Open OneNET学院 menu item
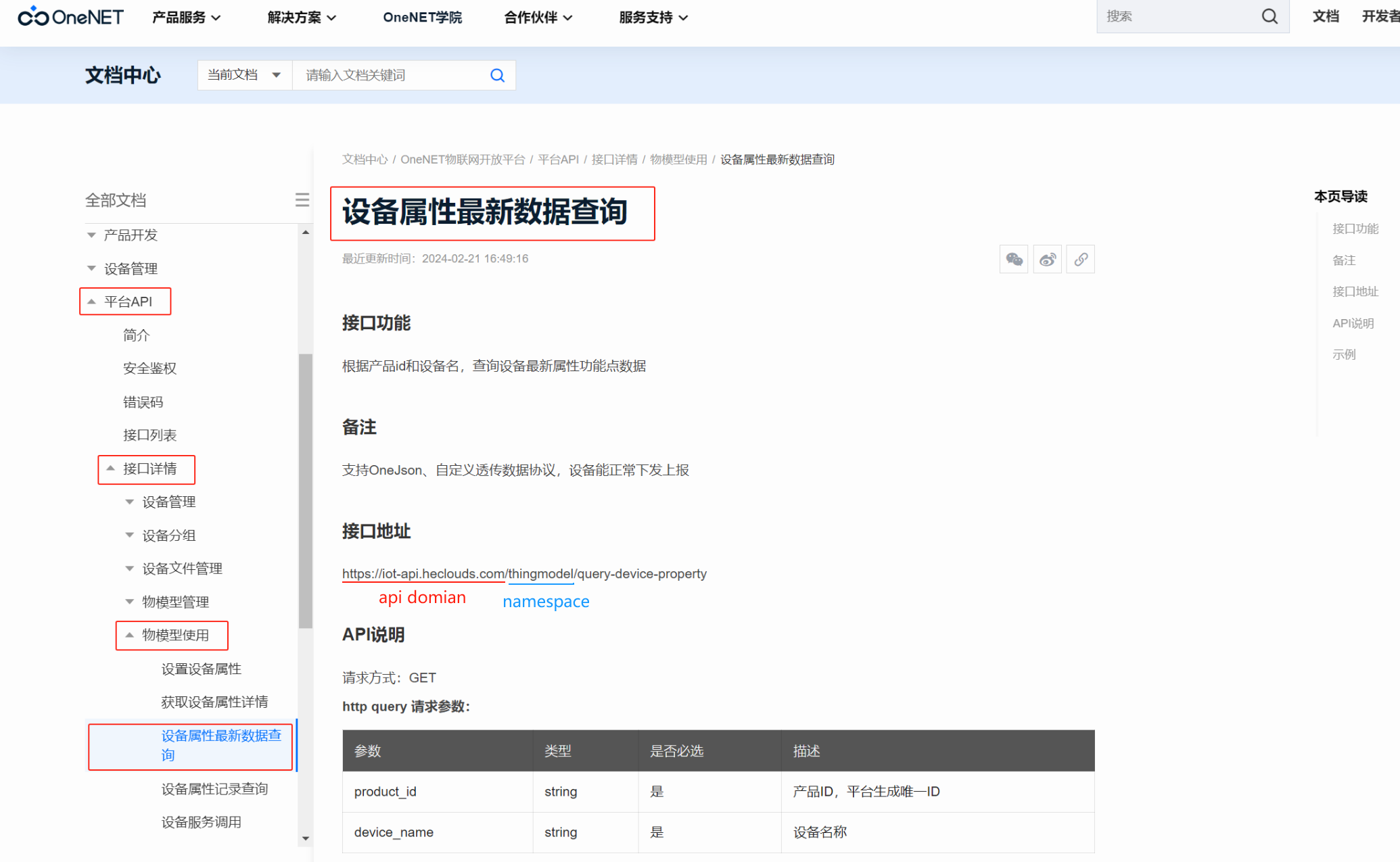The image size is (1400, 862). pyautogui.click(x=422, y=18)
